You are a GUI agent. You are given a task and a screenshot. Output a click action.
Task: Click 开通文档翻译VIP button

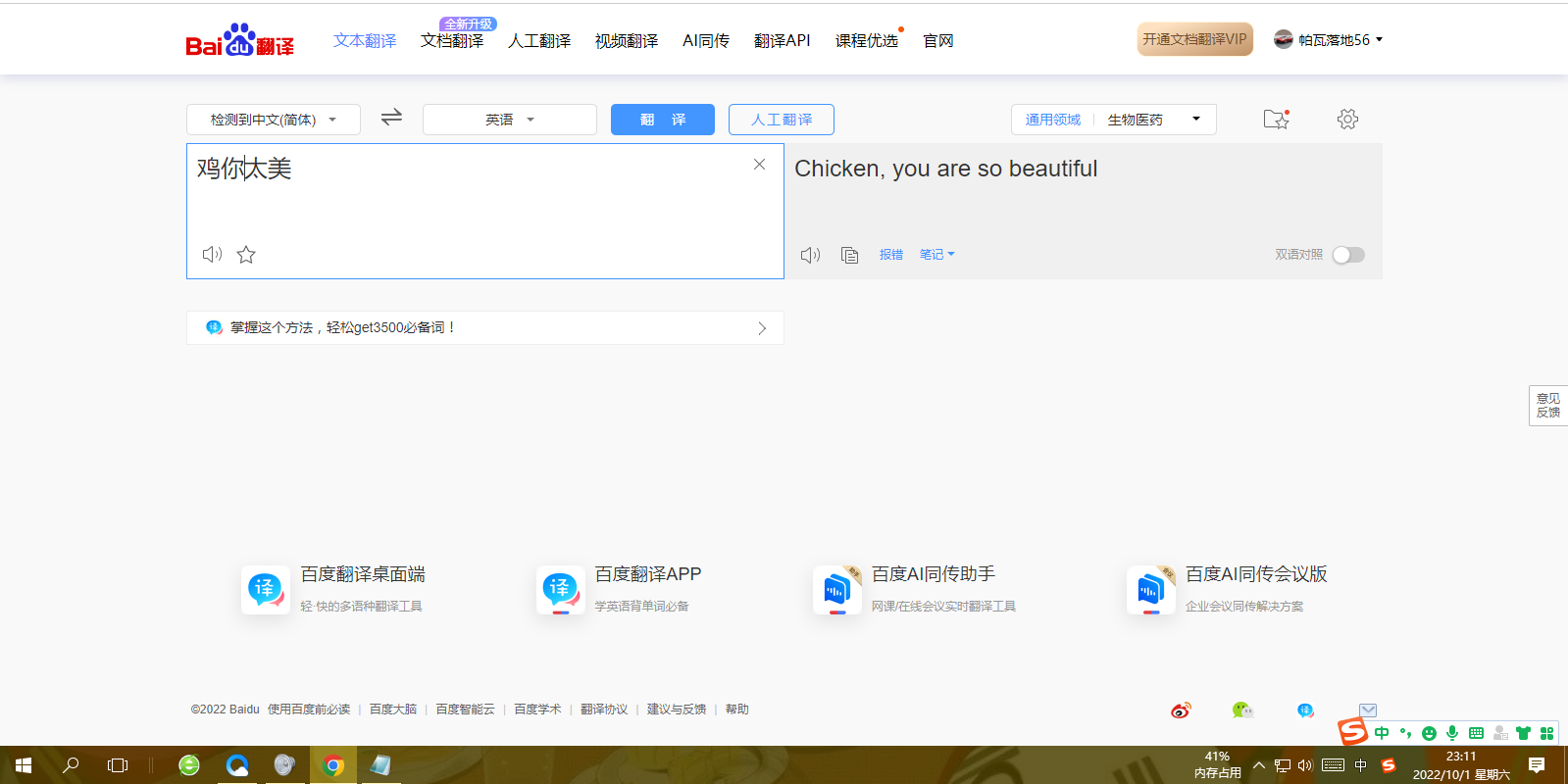pos(1195,39)
